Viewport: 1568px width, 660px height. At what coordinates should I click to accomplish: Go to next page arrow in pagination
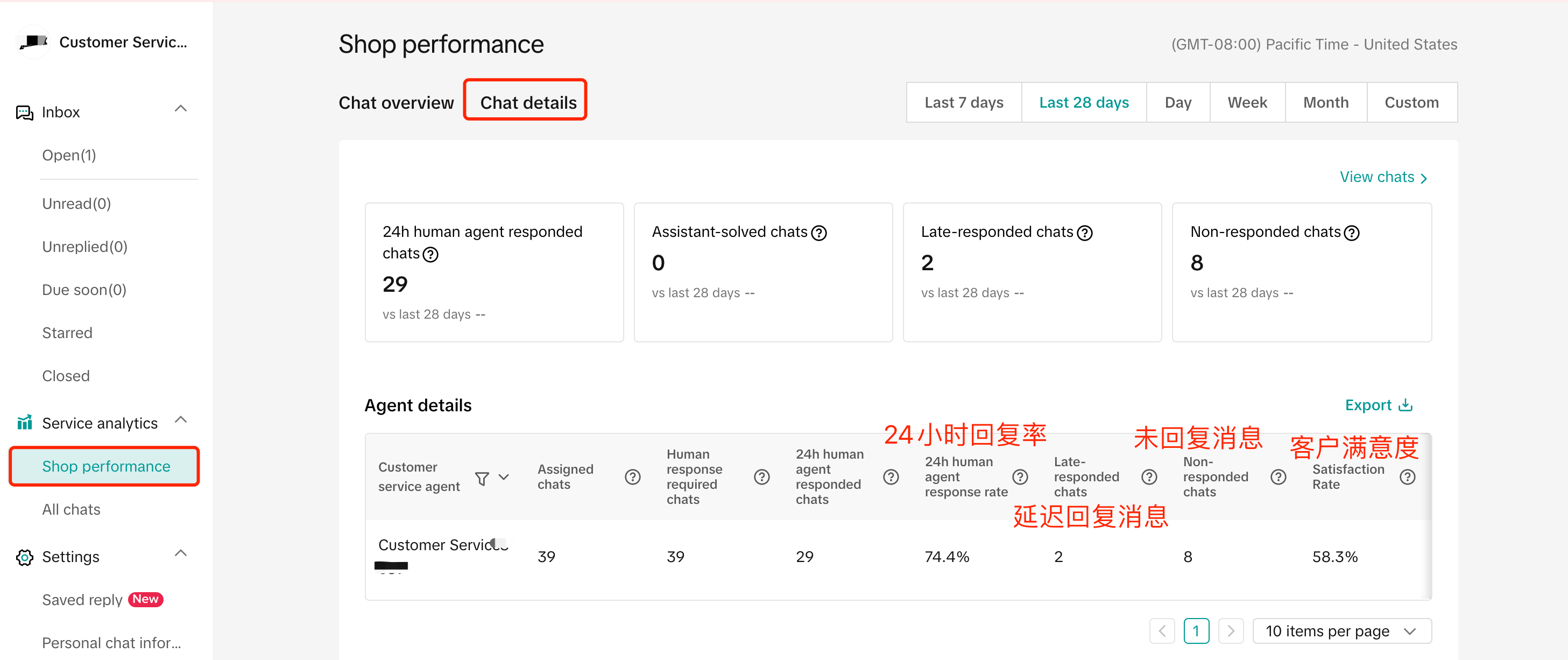point(1230,631)
